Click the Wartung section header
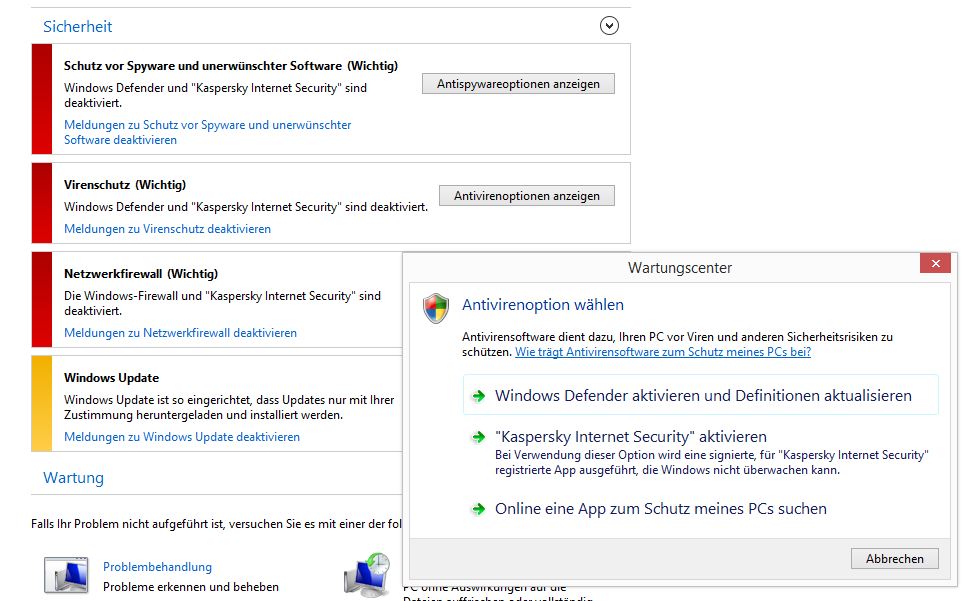Image resolution: width=964 pixels, height=601 pixels. click(73, 478)
